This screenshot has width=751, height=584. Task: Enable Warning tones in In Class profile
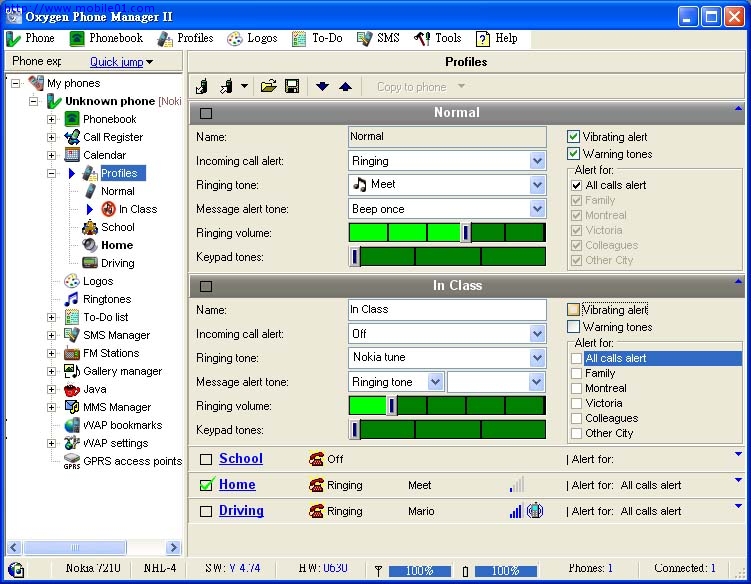573,327
